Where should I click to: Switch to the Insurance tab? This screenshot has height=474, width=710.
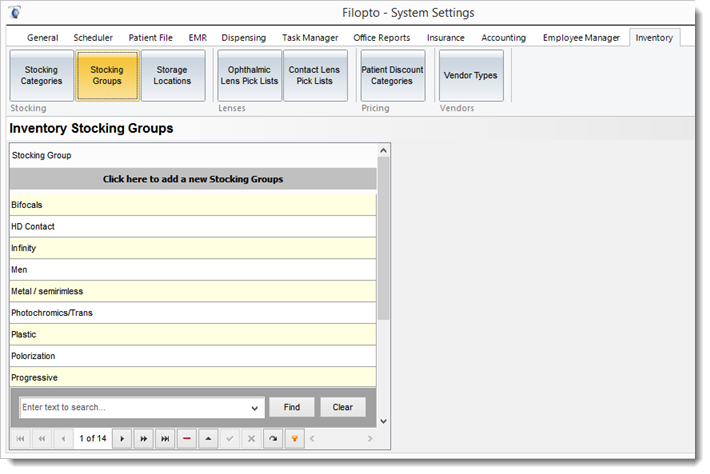click(x=446, y=38)
